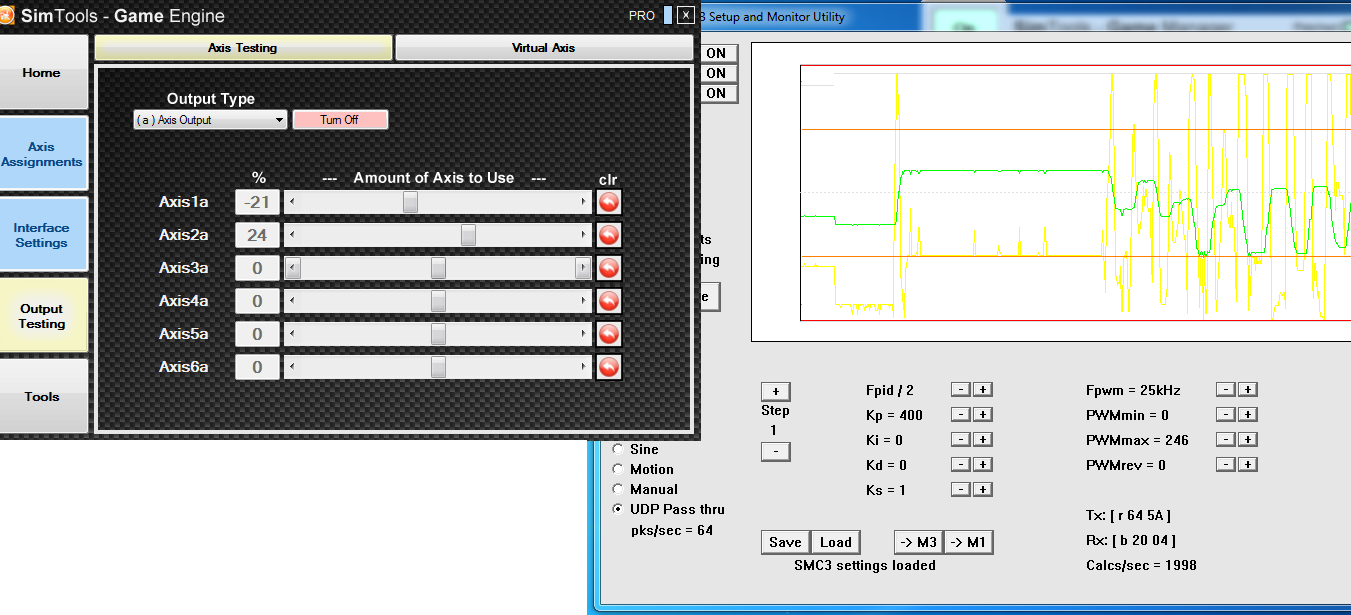Reset Axis5a via red clr icon
The image size is (1351, 615).
pyautogui.click(x=609, y=334)
